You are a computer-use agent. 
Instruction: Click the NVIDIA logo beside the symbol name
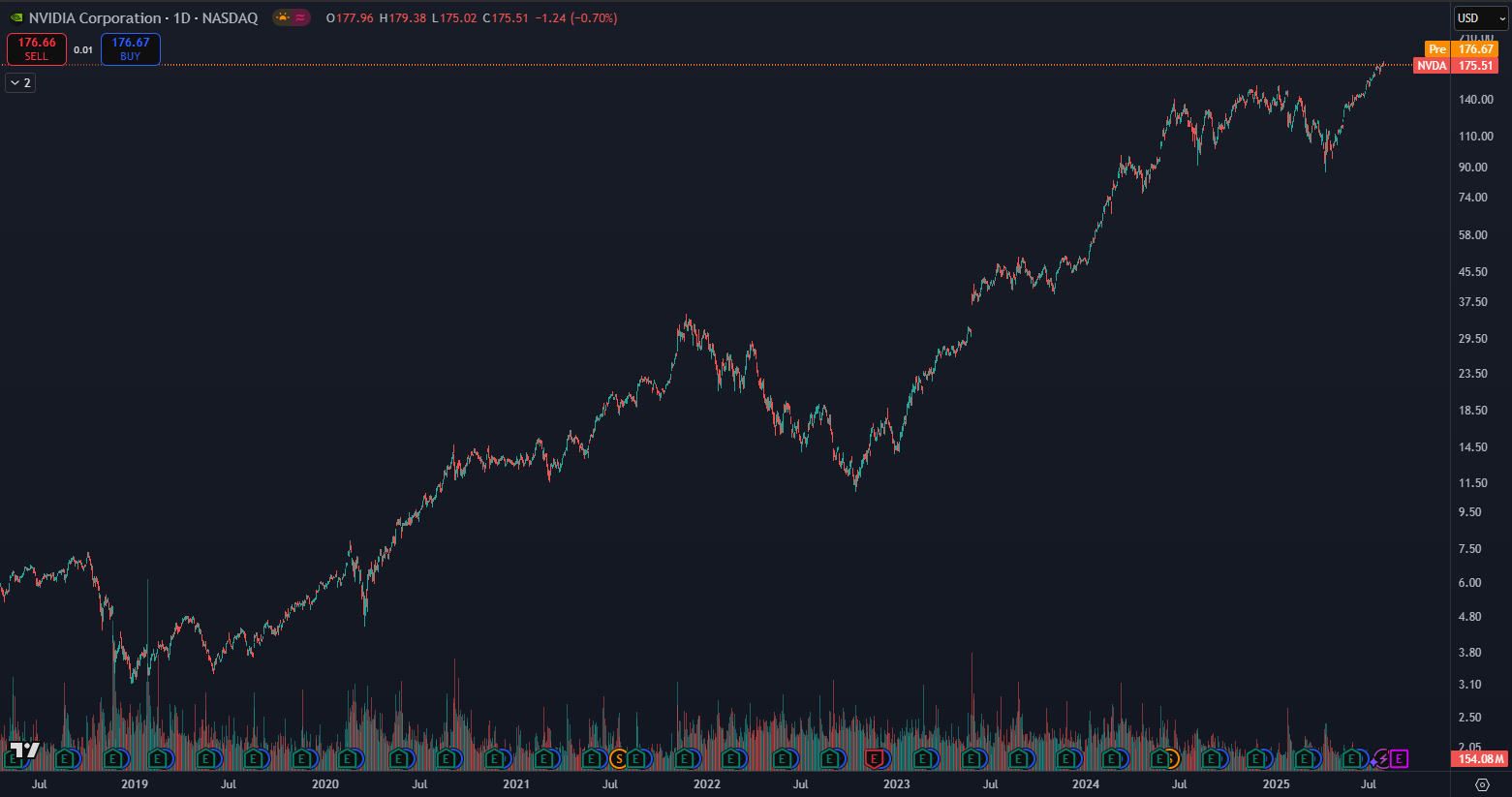click(x=15, y=18)
